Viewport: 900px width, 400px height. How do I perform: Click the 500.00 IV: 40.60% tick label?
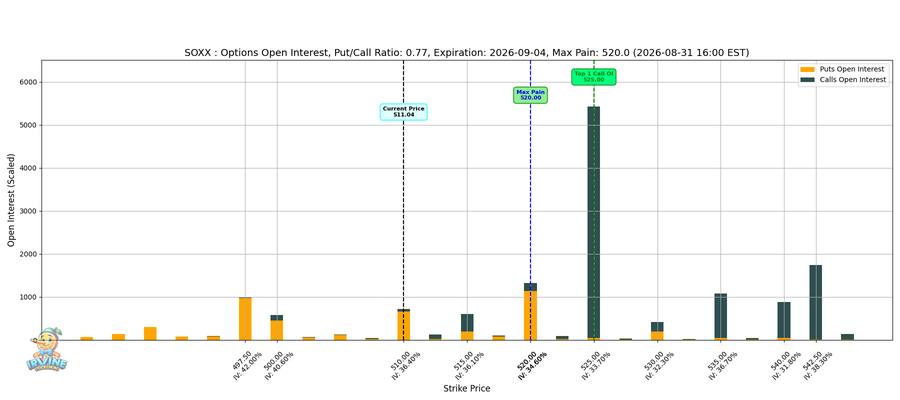pyautogui.click(x=281, y=365)
